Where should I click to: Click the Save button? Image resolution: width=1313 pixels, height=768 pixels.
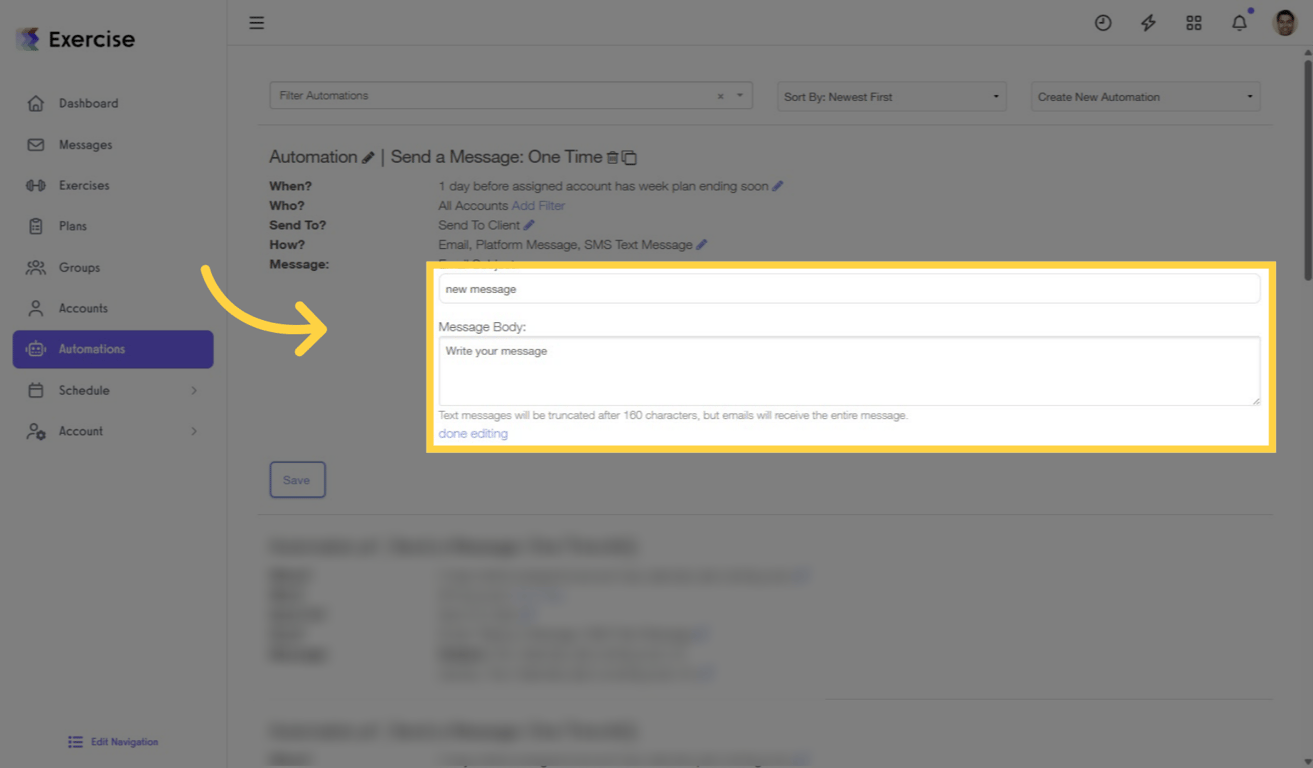(x=297, y=479)
